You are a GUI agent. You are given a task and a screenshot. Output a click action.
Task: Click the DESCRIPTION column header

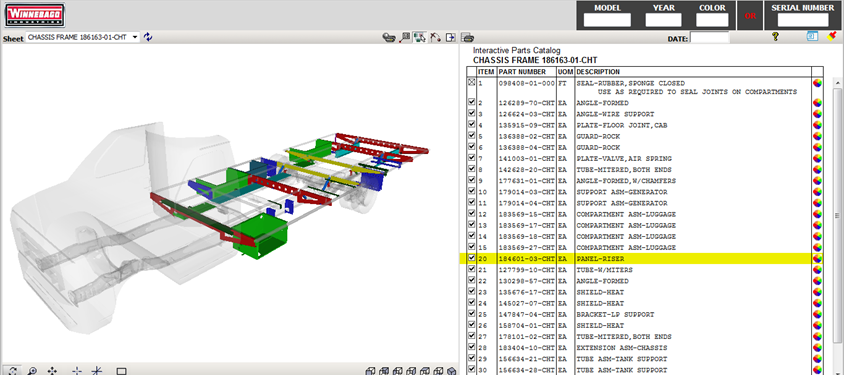[x=598, y=72]
